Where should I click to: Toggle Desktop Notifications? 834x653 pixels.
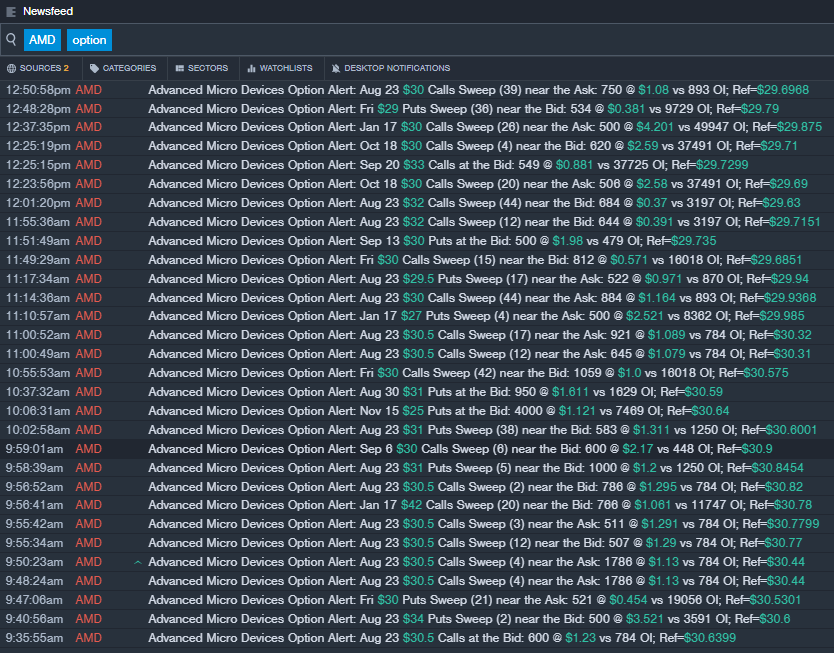pyautogui.click(x=390, y=68)
